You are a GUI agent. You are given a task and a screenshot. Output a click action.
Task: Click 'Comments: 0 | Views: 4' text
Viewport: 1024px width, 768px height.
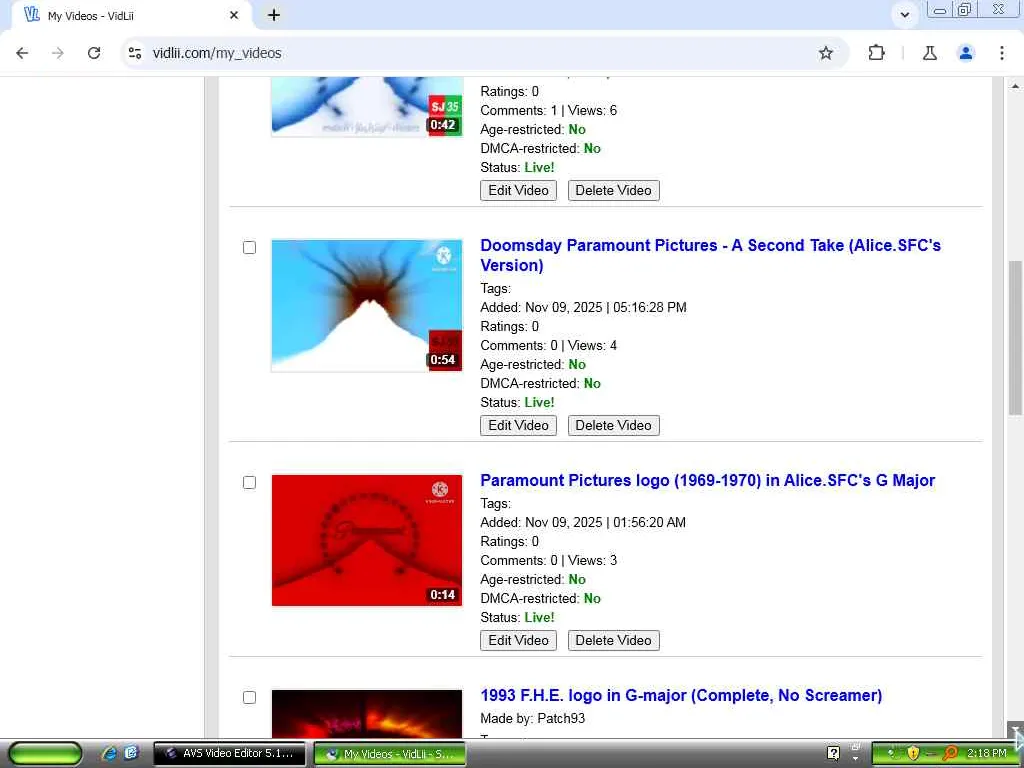(549, 345)
